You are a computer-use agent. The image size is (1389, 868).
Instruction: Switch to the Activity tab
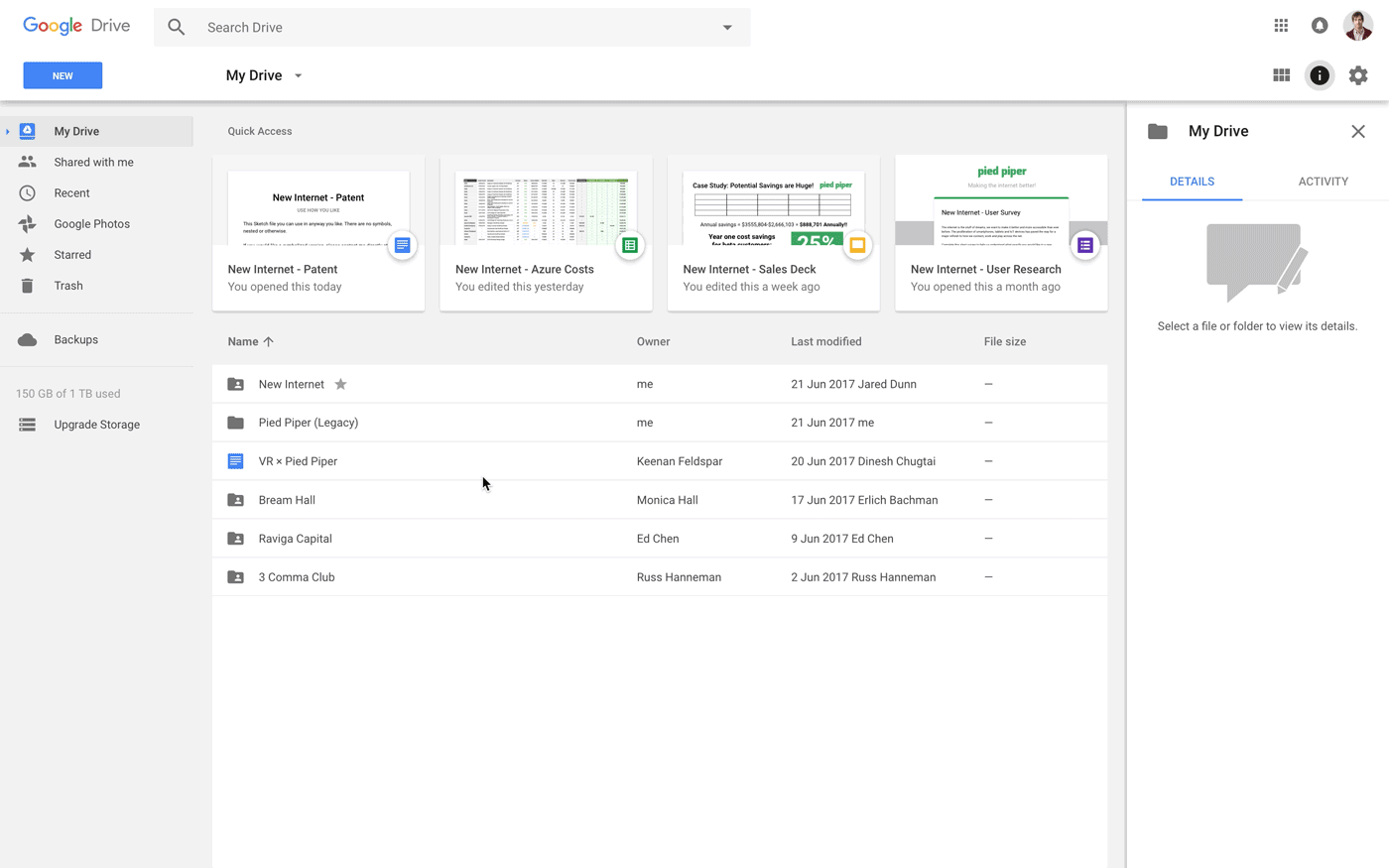click(1323, 182)
